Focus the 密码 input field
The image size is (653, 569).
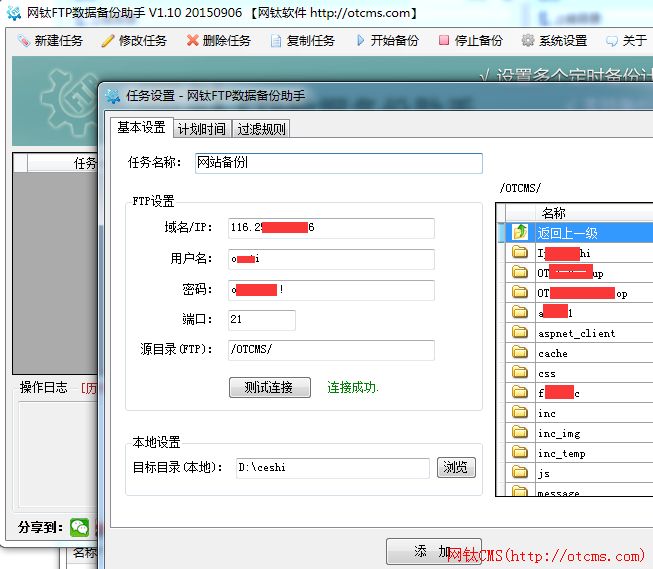[331, 290]
